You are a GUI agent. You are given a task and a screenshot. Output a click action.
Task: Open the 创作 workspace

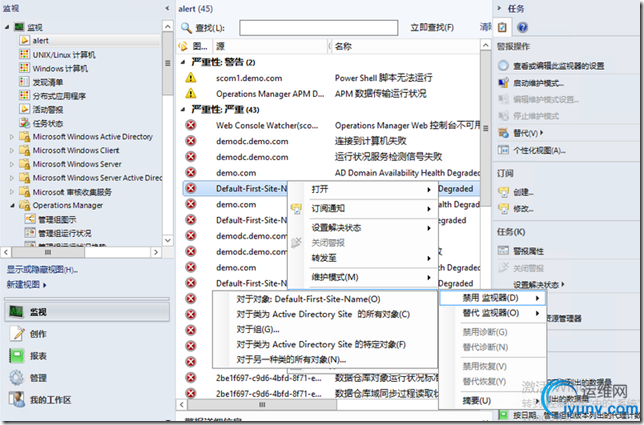coord(38,334)
